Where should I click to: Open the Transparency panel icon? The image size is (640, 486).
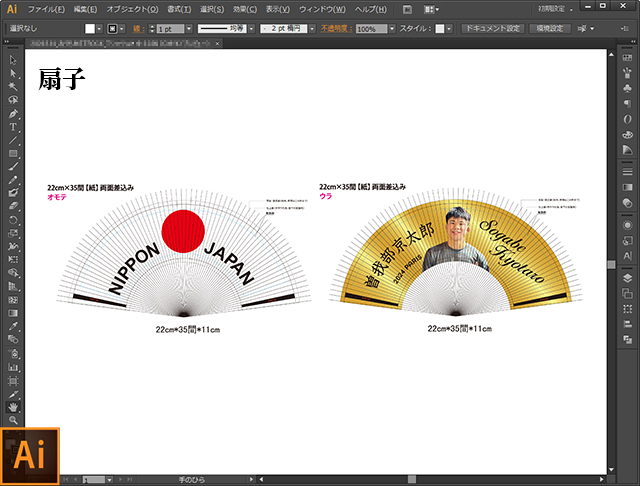(627, 202)
